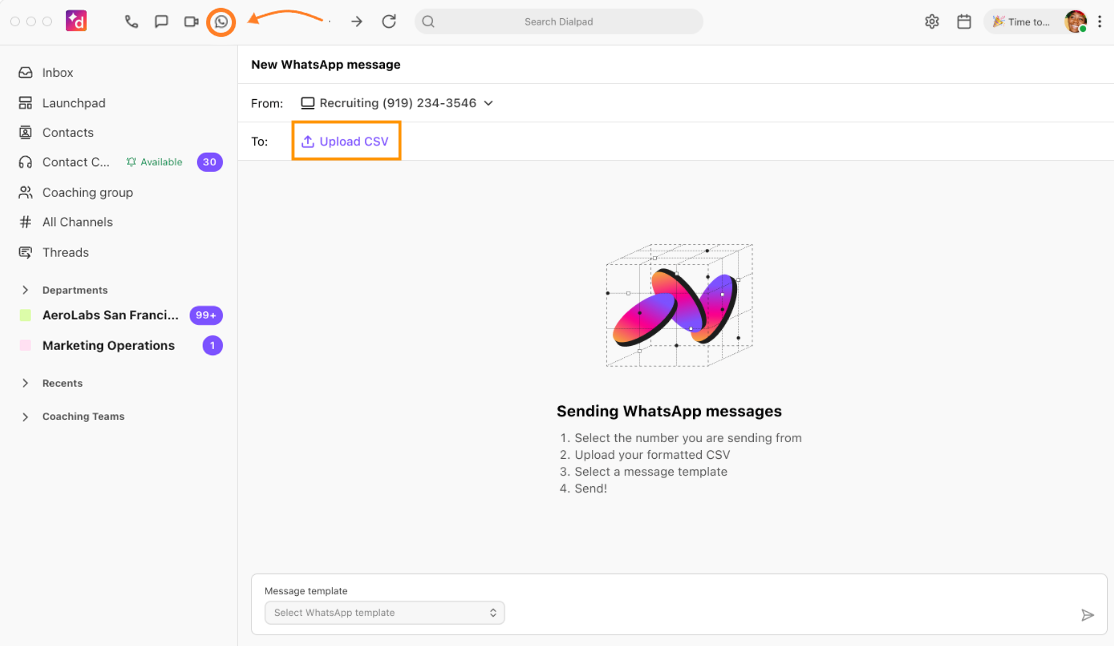Open Marketing Operations department
This screenshot has width=1114, height=646.
click(x=108, y=345)
